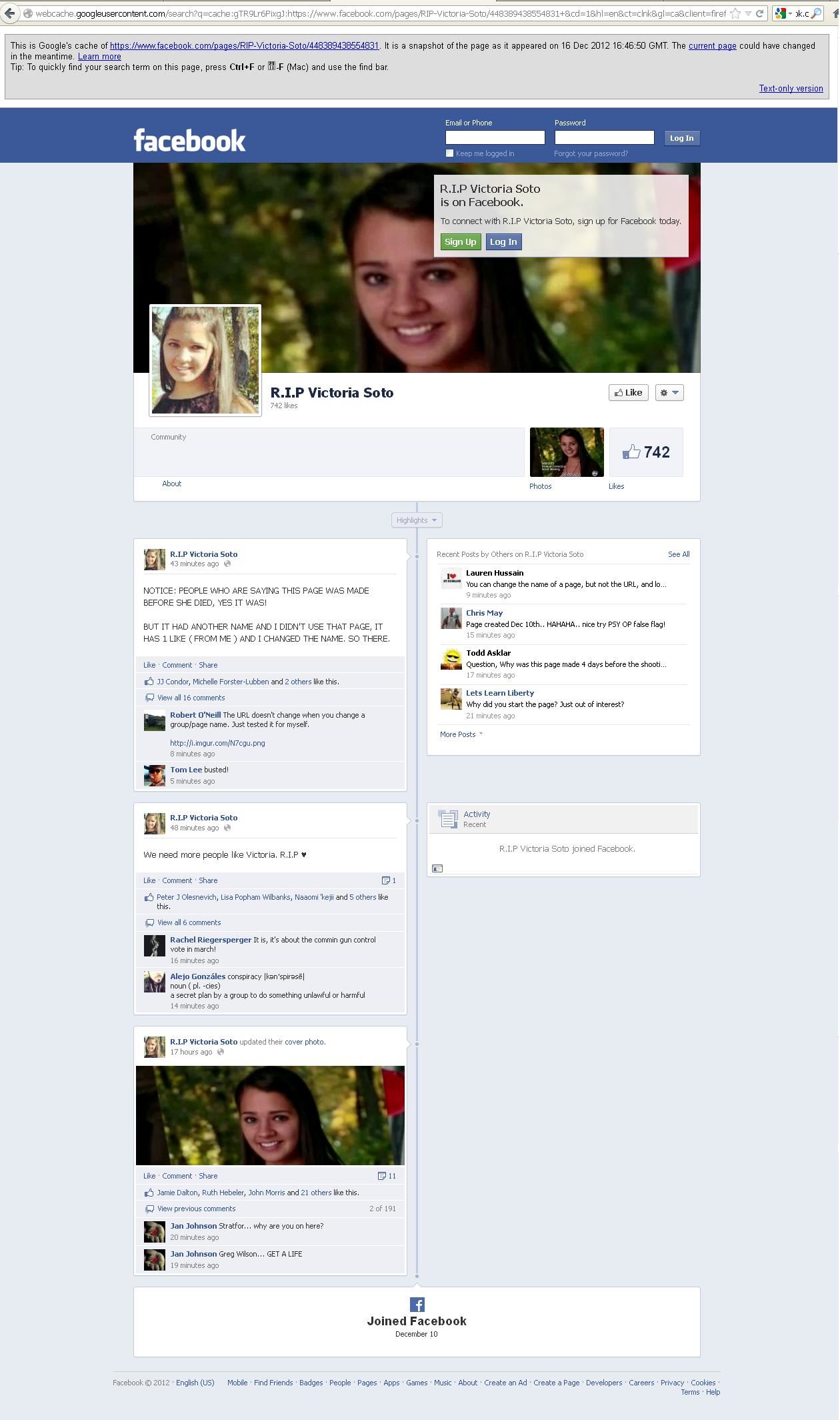Screen dimensions: 840x1420
Task: Open the Learn more link
Action: pyautogui.click(x=99, y=56)
